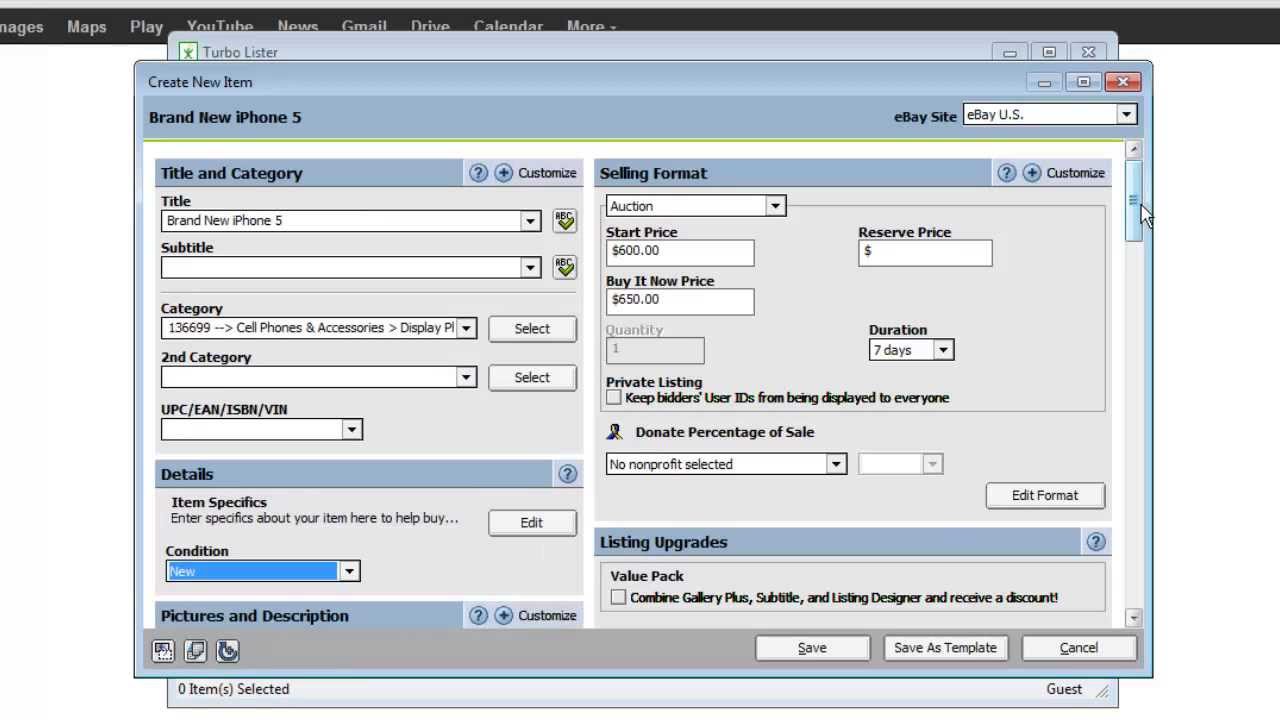Click the Buy It Now Price field
This screenshot has width=1280, height=720.
680,300
